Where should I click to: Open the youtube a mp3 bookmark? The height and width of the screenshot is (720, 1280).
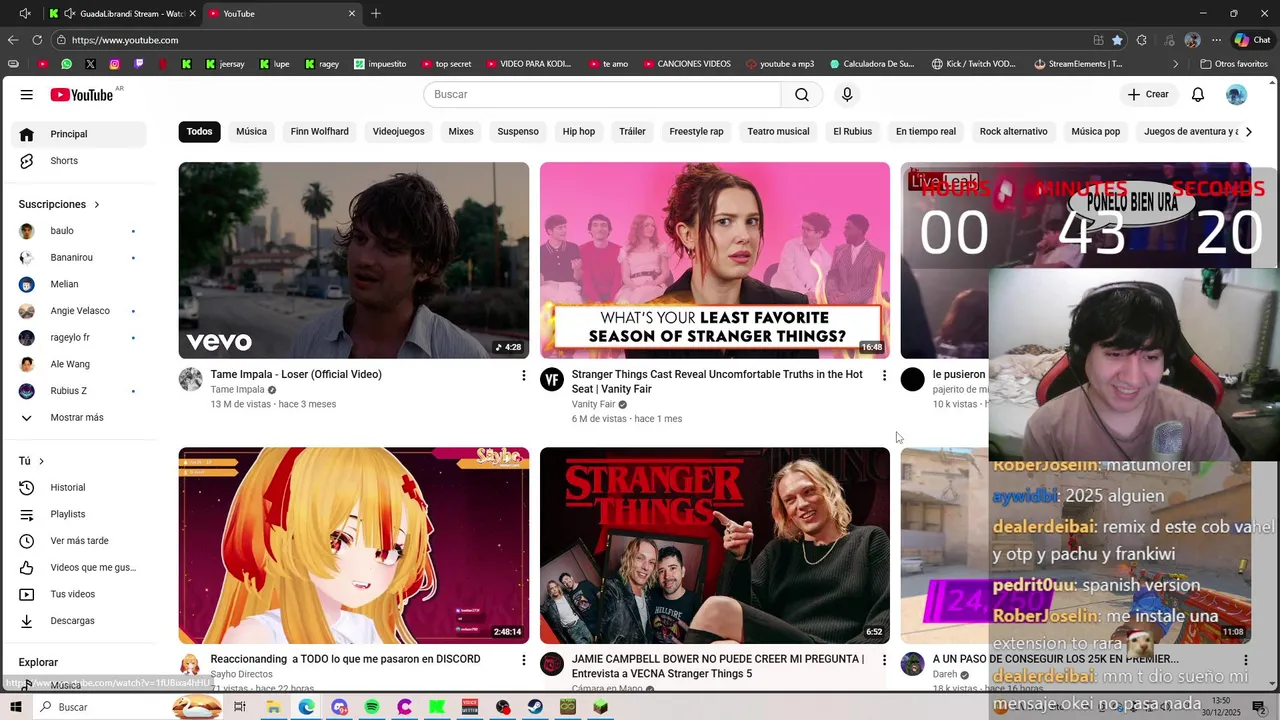(x=780, y=64)
